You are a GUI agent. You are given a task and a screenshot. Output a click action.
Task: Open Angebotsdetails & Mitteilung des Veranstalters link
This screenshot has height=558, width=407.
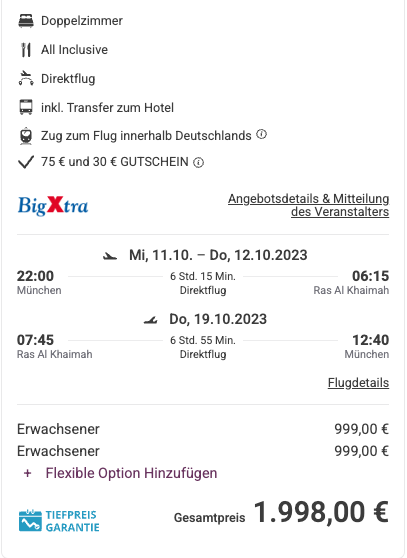coord(308,205)
